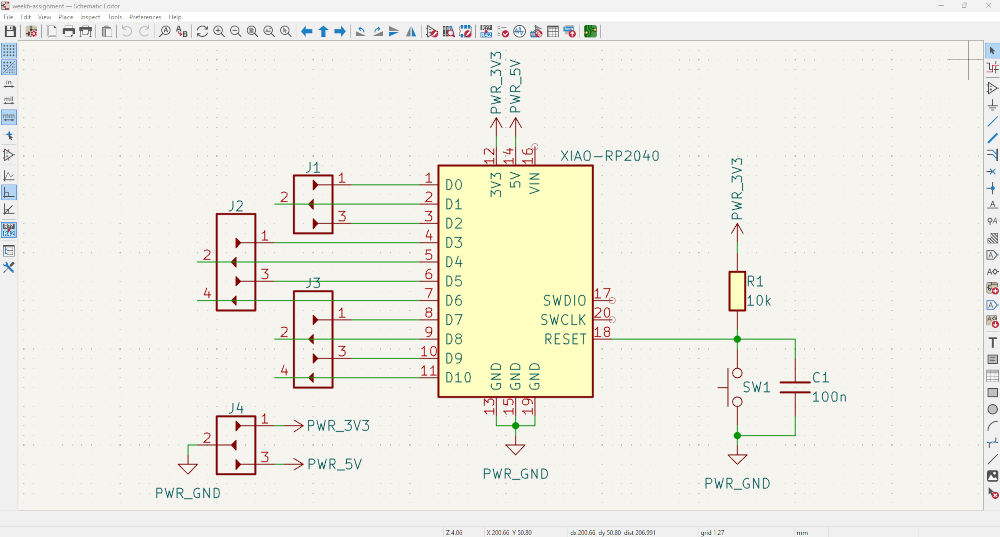Navigate up one sheet with up arrow
This screenshot has width=1000, height=537.
coord(323,31)
